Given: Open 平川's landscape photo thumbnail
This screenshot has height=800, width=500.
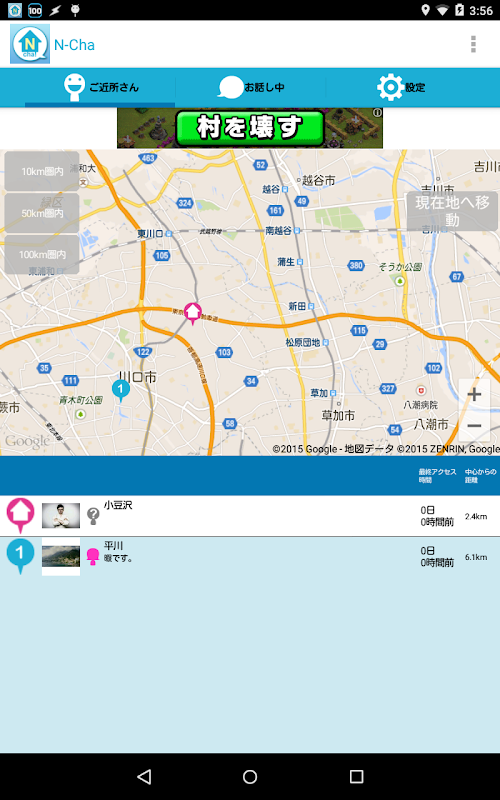Looking at the screenshot, I should pos(61,556).
